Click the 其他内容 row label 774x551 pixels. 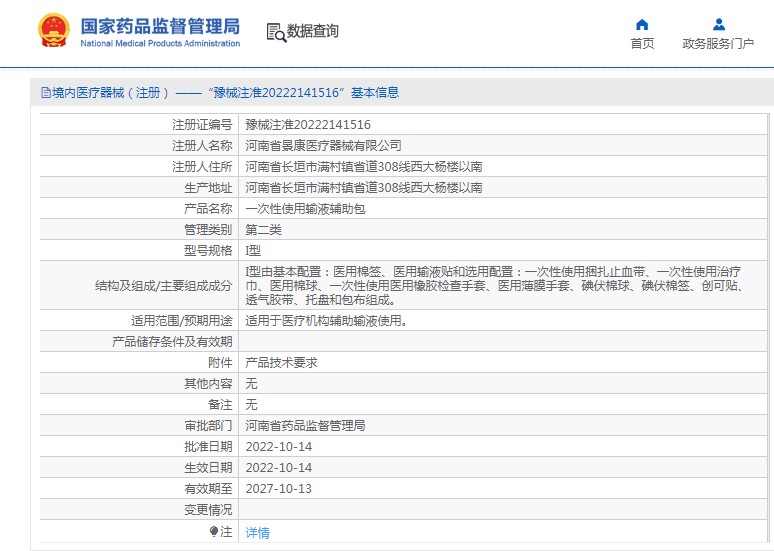coord(208,384)
